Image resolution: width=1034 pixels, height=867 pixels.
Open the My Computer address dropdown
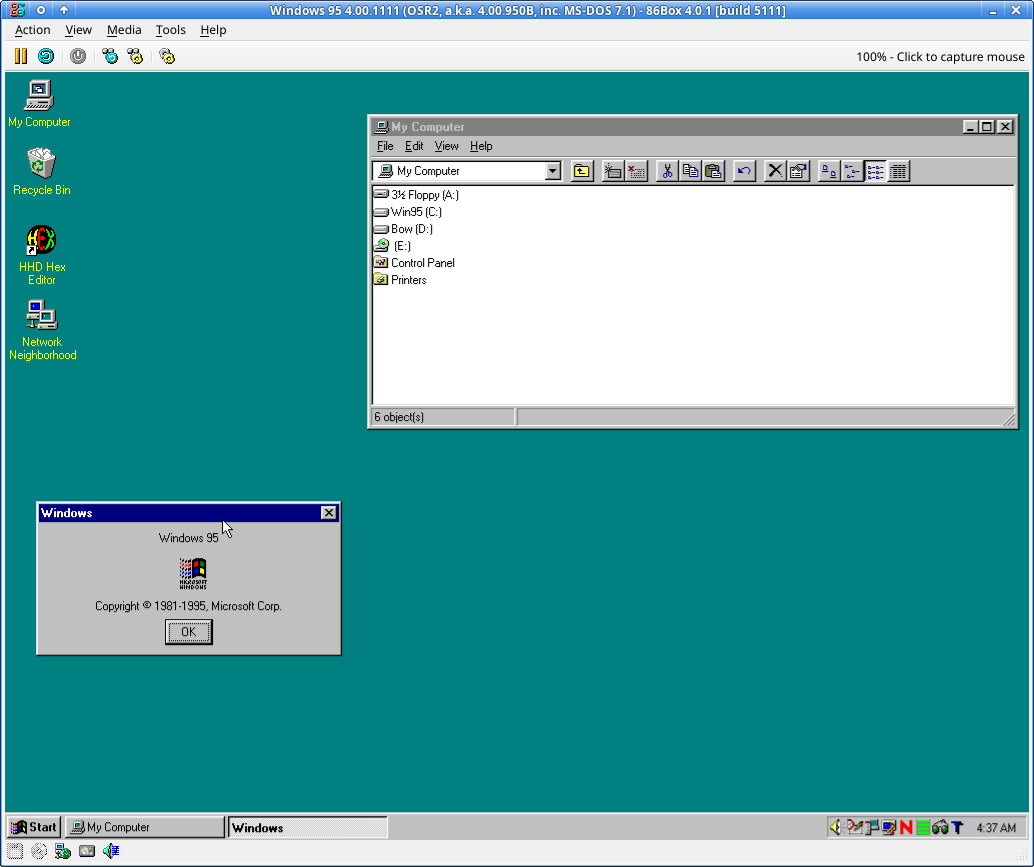553,171
